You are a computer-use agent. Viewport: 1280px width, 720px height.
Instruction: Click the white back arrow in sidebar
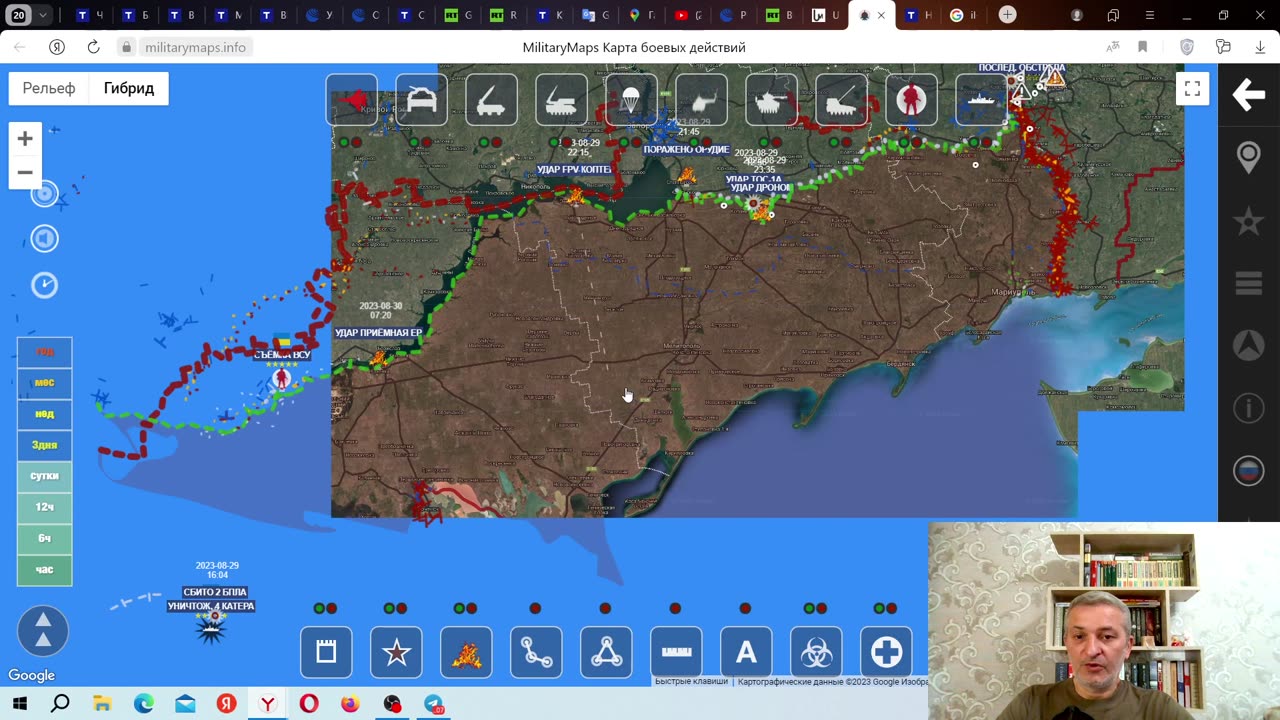coord(1249,95)
